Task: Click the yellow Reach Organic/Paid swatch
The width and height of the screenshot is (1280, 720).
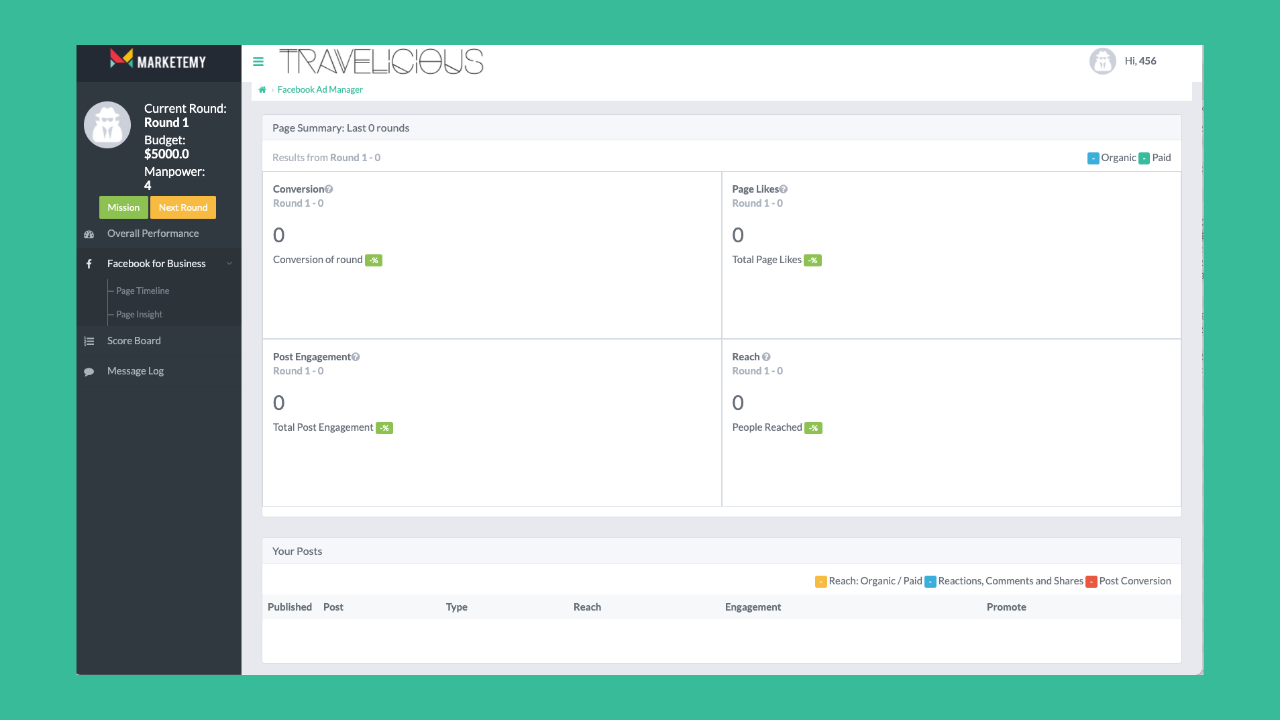Action: [821, 581]
